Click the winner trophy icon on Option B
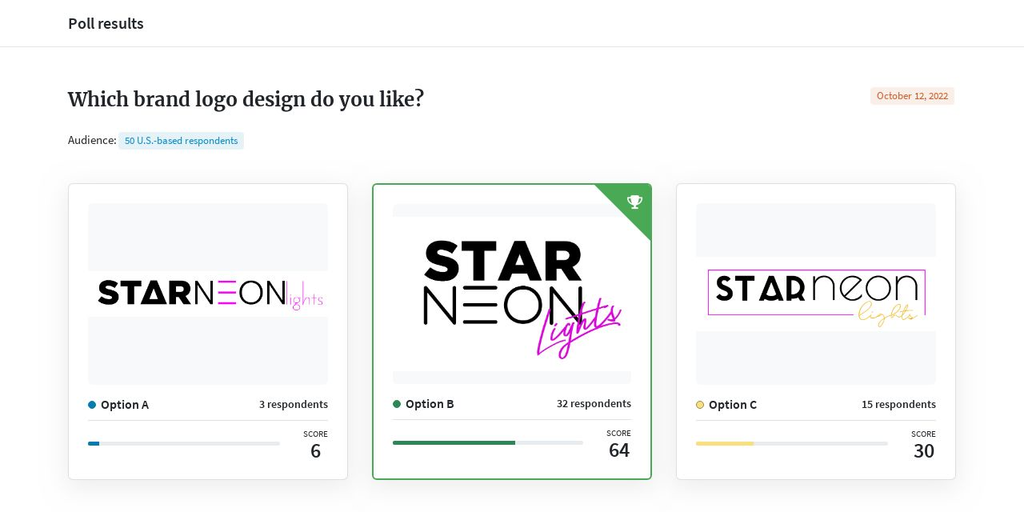Screen dimensions: 1024x512 coord(634,202)
